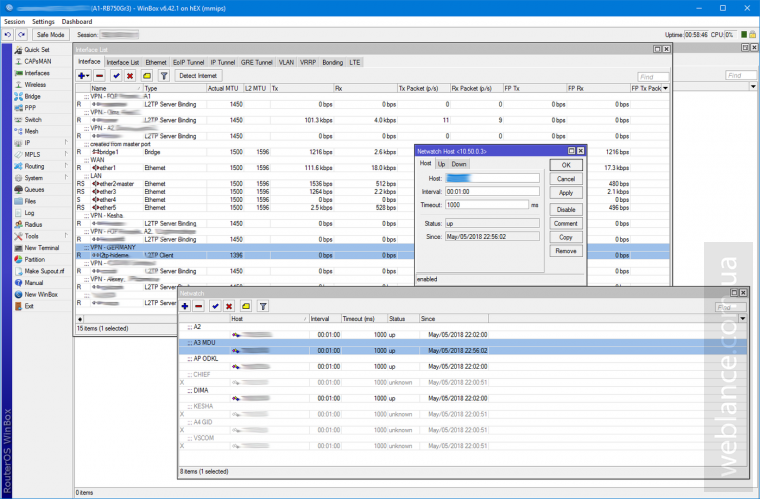The image size is (760, 499).
Task: Open Files menu
Action: (x=30, y=201)
